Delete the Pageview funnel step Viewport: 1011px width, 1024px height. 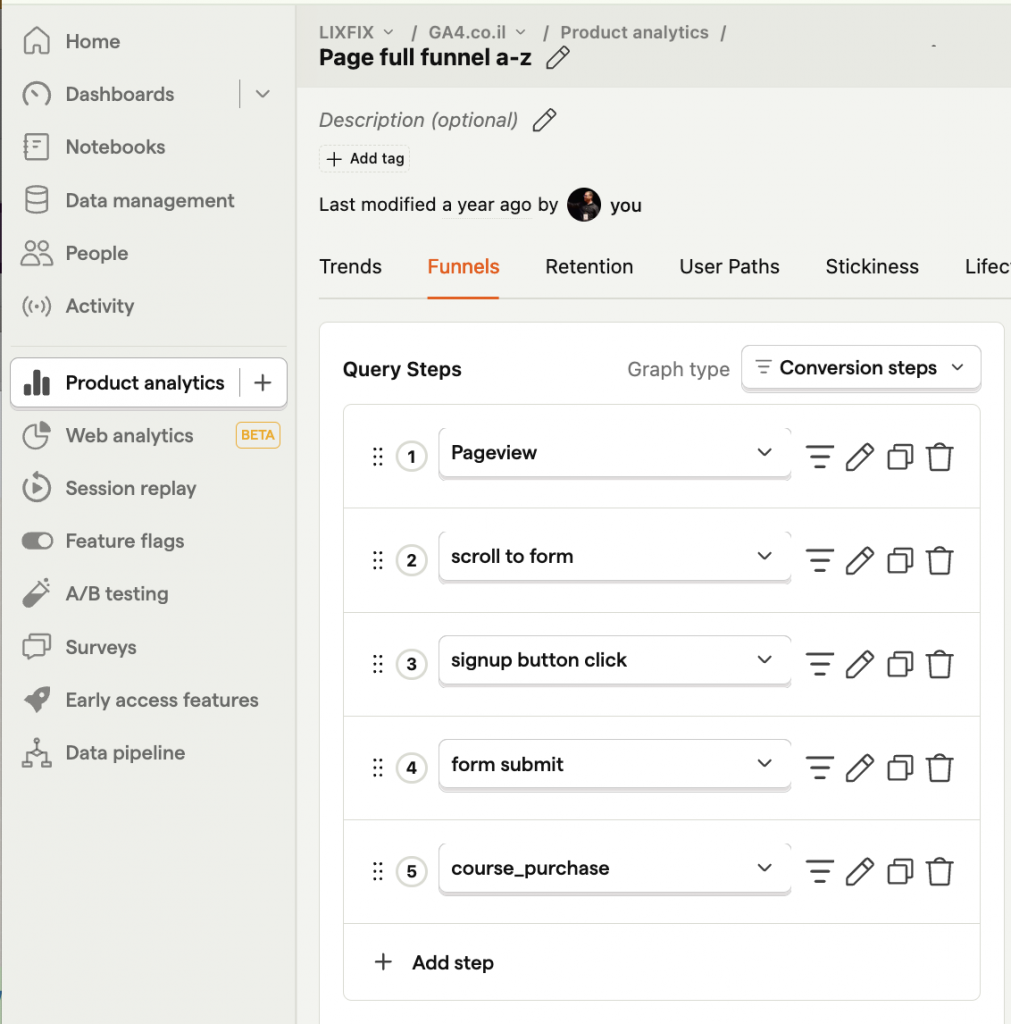940,456
